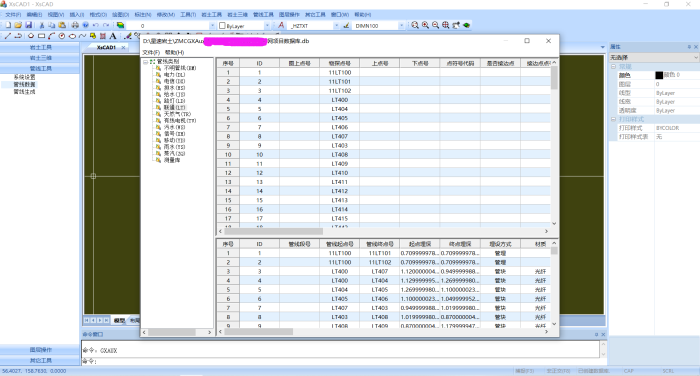Select the 天然气 (TR) tree item
This screenshot has height=376, width=700.
(177, 114)
